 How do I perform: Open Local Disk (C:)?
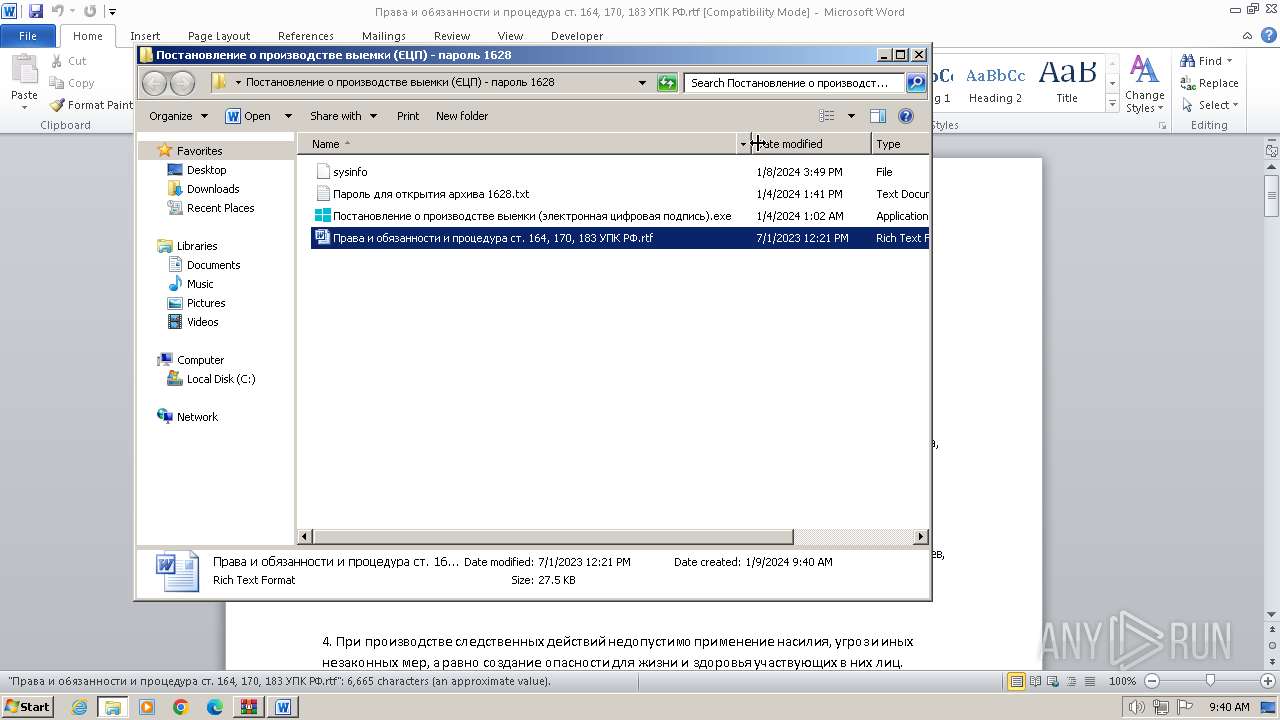[220, 379]
